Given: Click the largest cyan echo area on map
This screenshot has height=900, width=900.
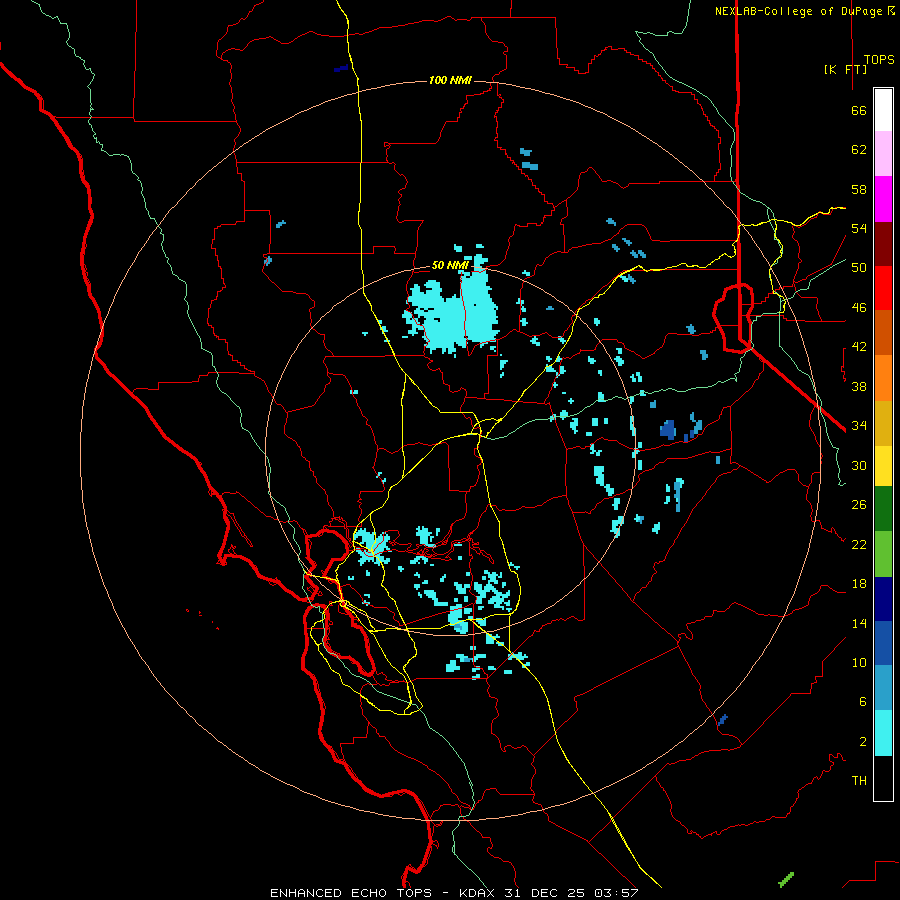Looking at the screenshot, I should 453,313.
